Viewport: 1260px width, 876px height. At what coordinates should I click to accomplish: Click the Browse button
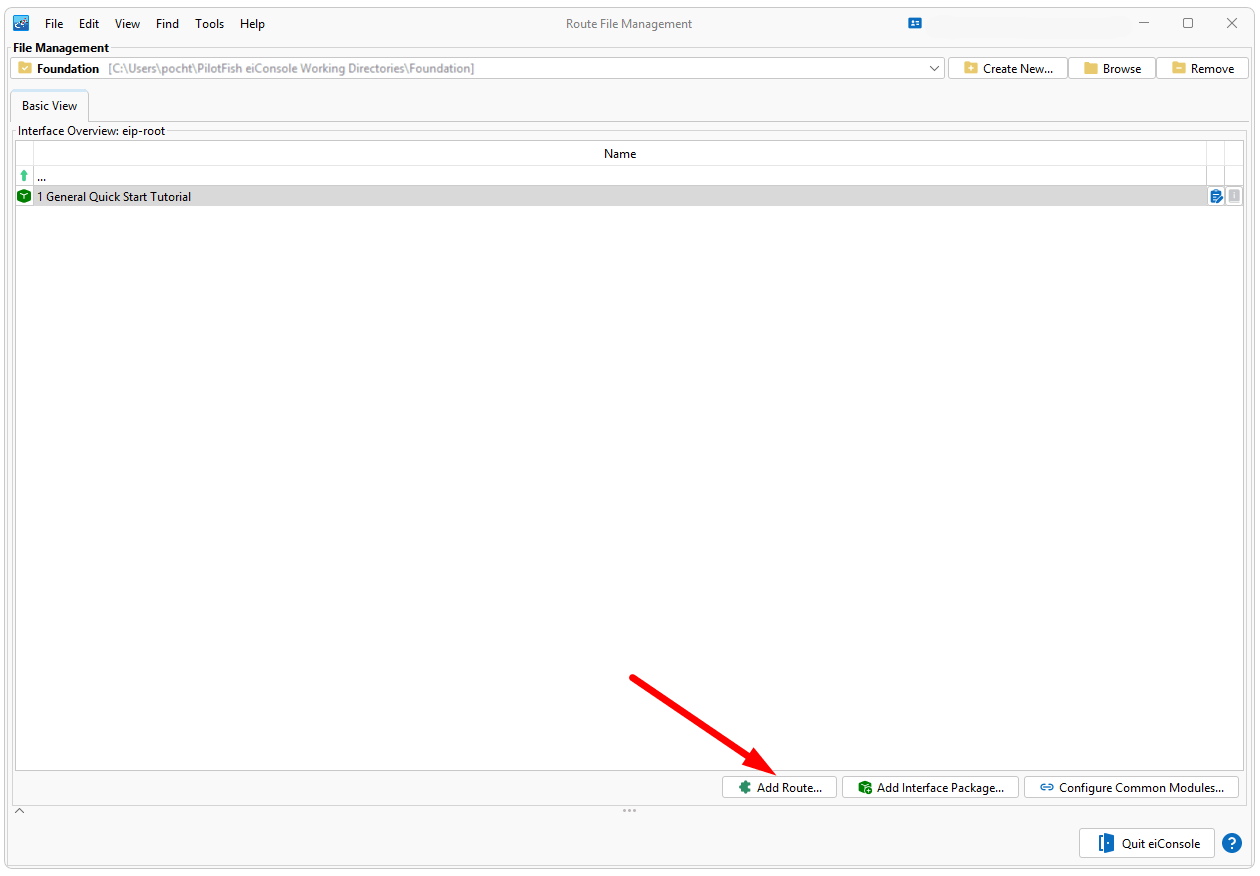point(1112,69)
